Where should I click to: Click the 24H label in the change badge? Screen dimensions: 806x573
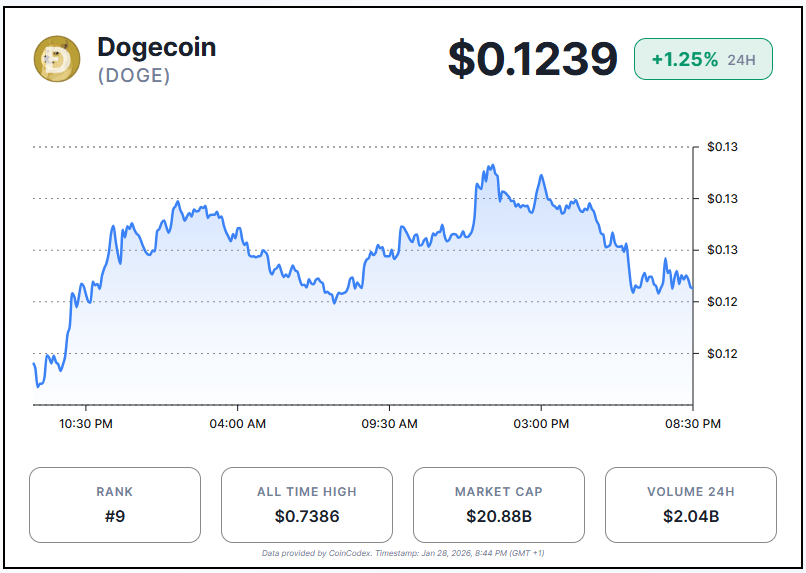(x=741, y=60)
